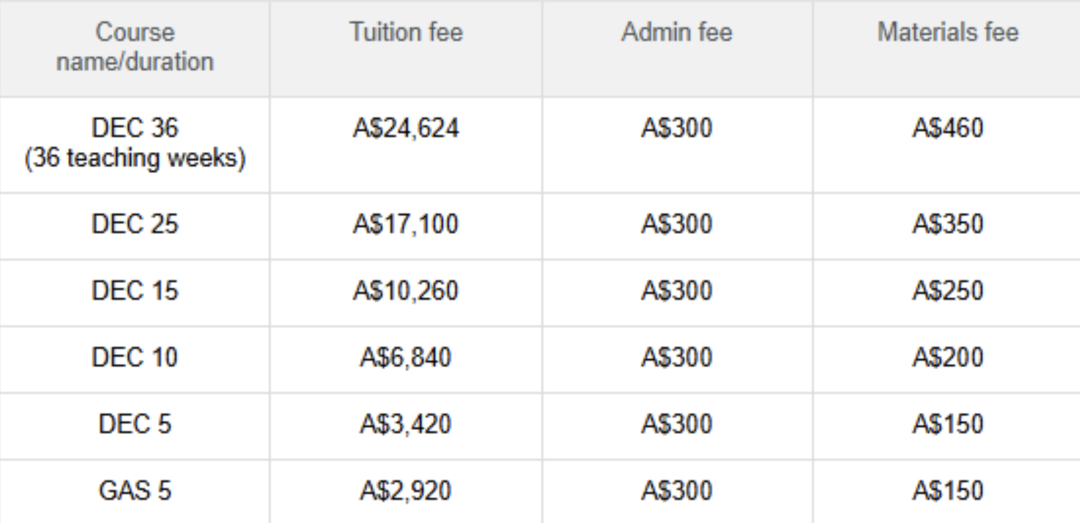Click the Course name/duration column header
Screen dimensions: 1080x523
pyautogui.click(x=135, y=47)
